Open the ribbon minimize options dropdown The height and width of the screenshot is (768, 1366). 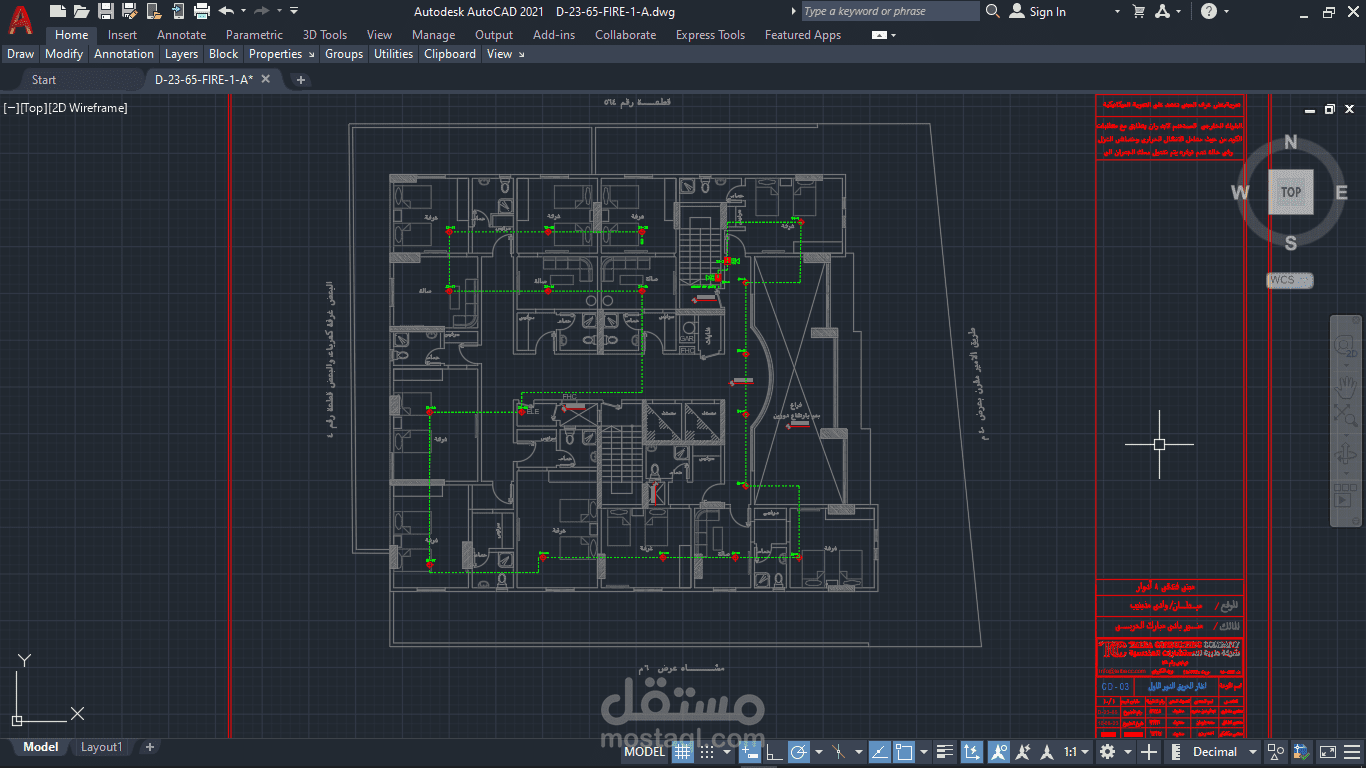(x=893, y=35)
